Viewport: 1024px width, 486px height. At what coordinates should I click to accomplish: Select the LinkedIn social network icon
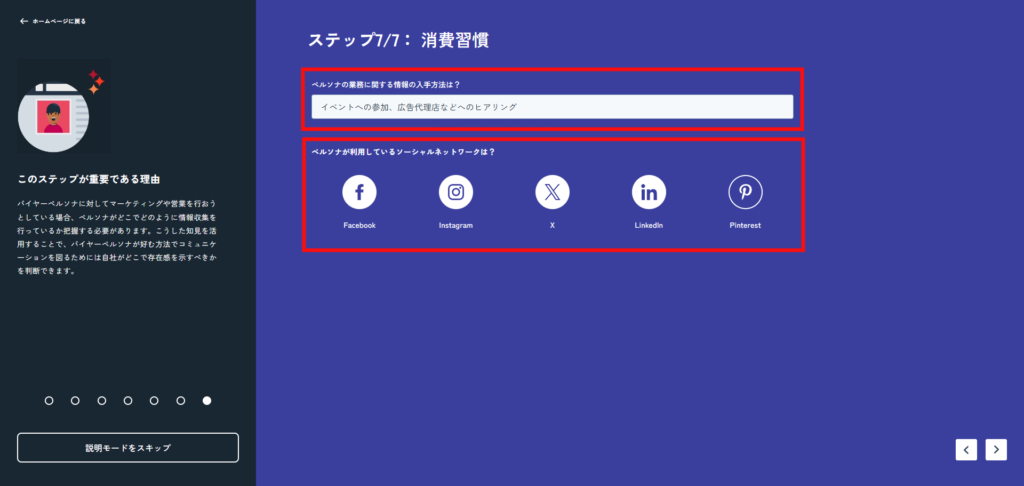pyautogui.click(x=648, y=192)
